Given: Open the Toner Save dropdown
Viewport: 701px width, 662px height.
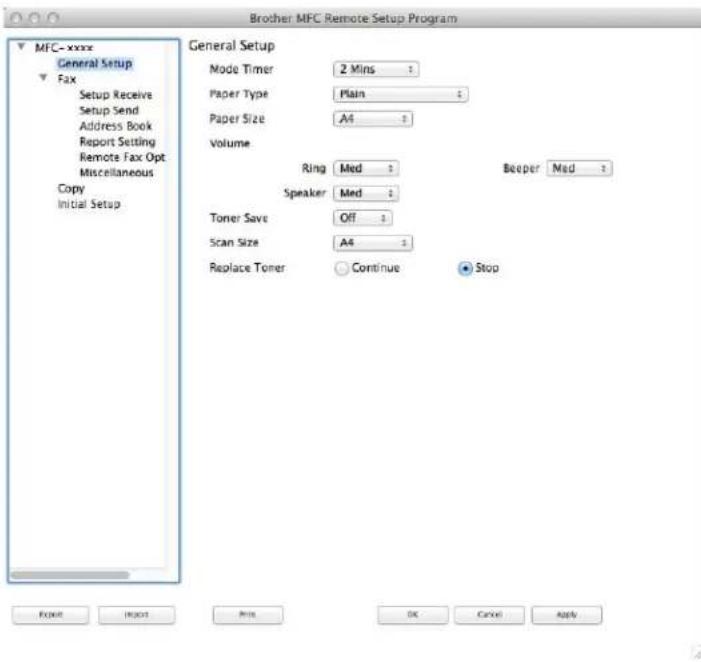Looking at the screenshot, I should [x=363, y=218].
